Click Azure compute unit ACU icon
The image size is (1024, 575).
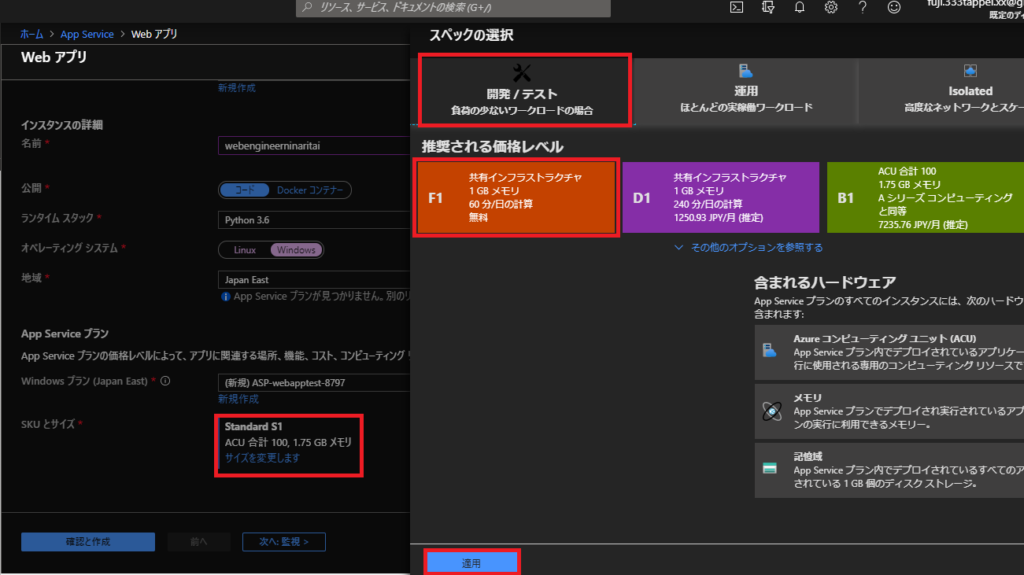770,350
